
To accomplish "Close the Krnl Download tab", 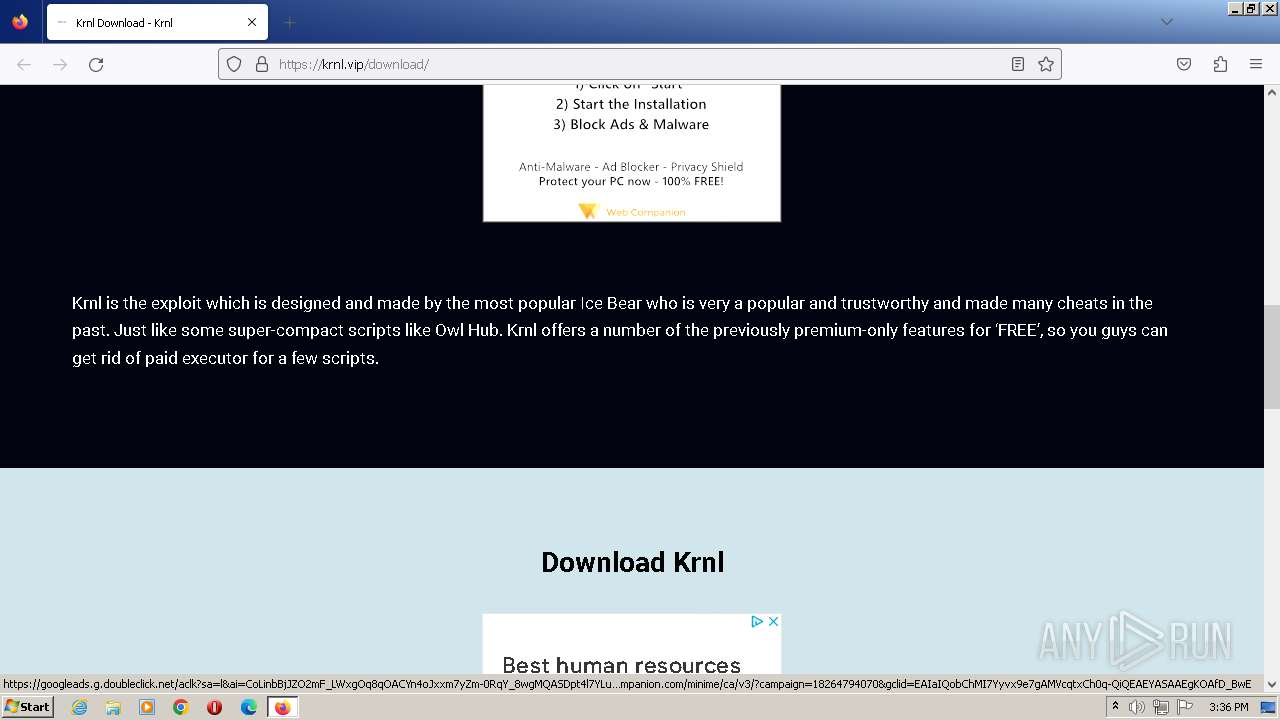I will [x=252, y=22].
